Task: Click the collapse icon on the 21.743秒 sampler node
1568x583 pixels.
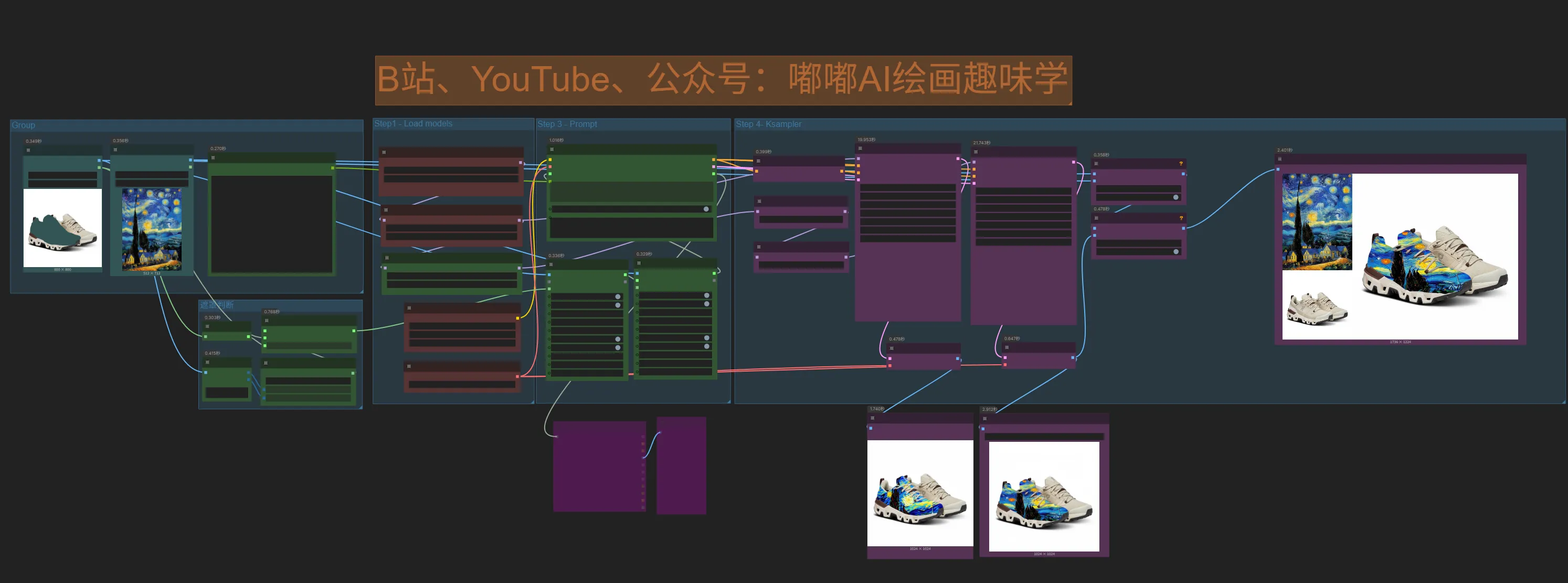Action: 977,153
